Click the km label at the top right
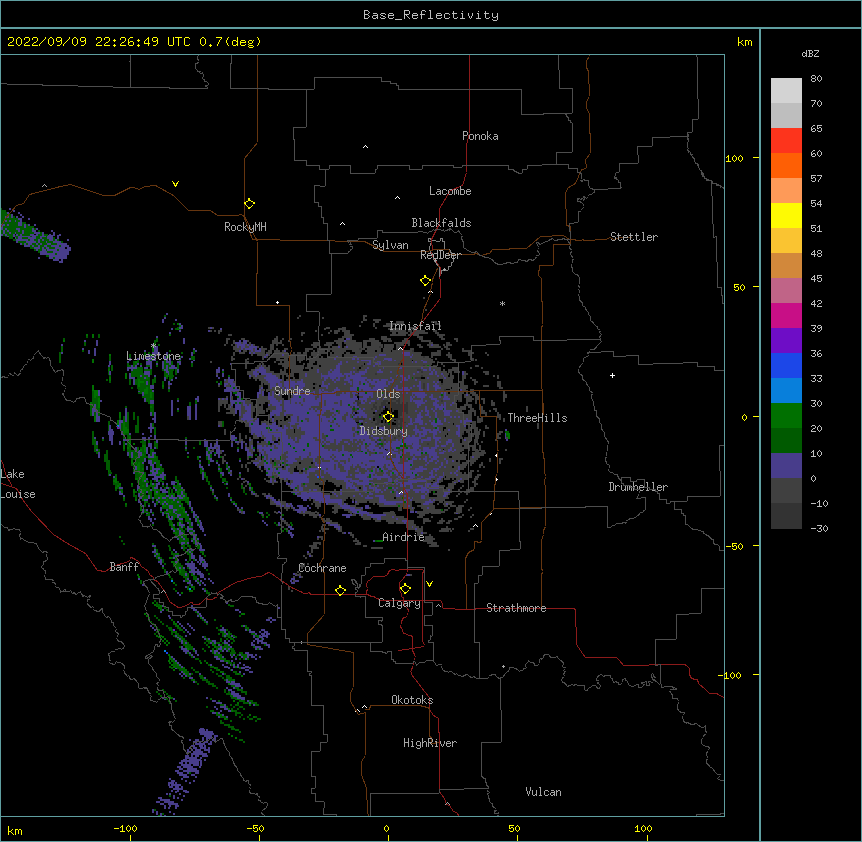The height and width of the screenshot is (842, 862). tap(745, 42)
